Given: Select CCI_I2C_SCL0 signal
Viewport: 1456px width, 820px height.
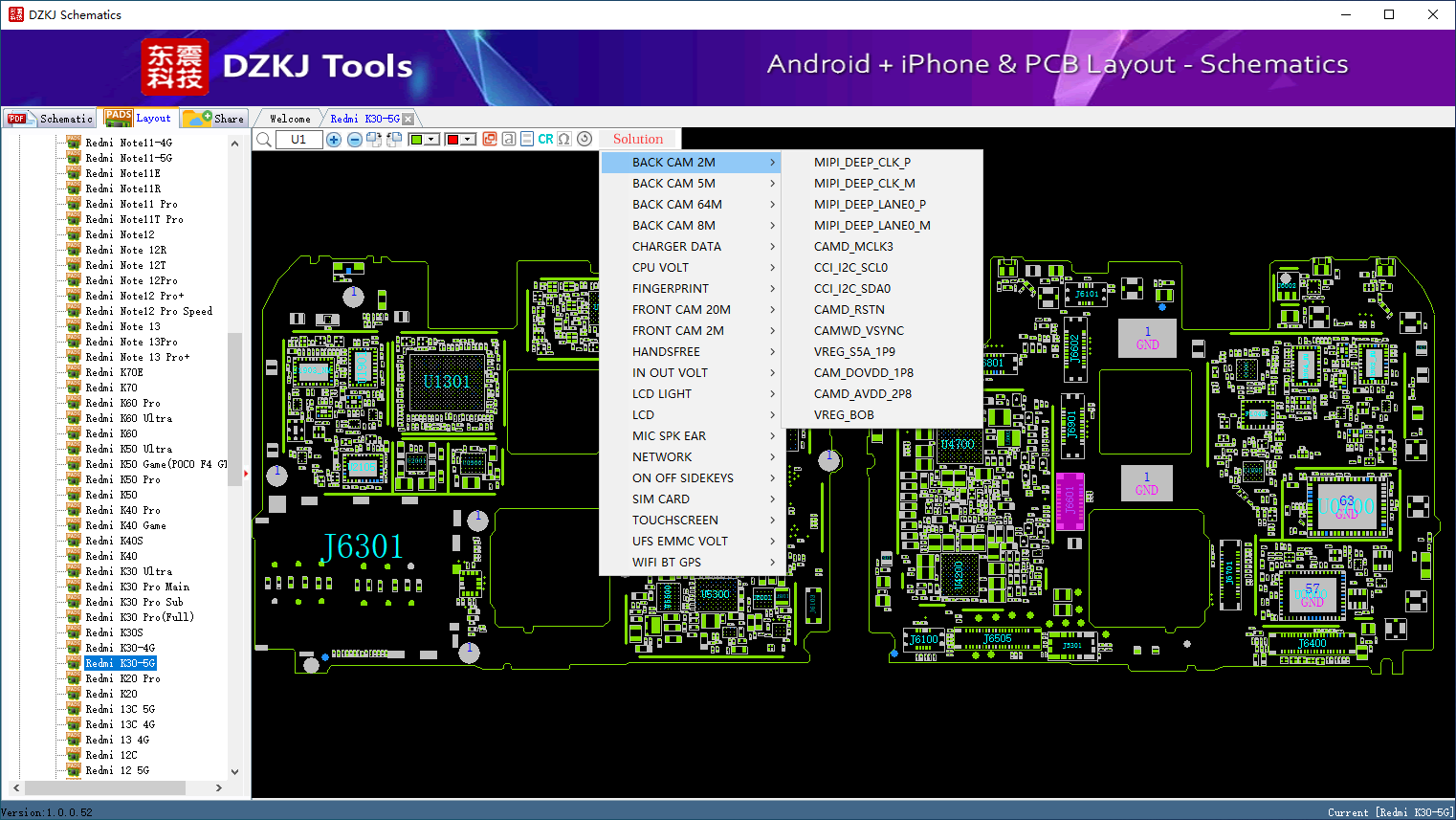Looking at the screenshot, I should pyautogui.click(x=882, y=268).
